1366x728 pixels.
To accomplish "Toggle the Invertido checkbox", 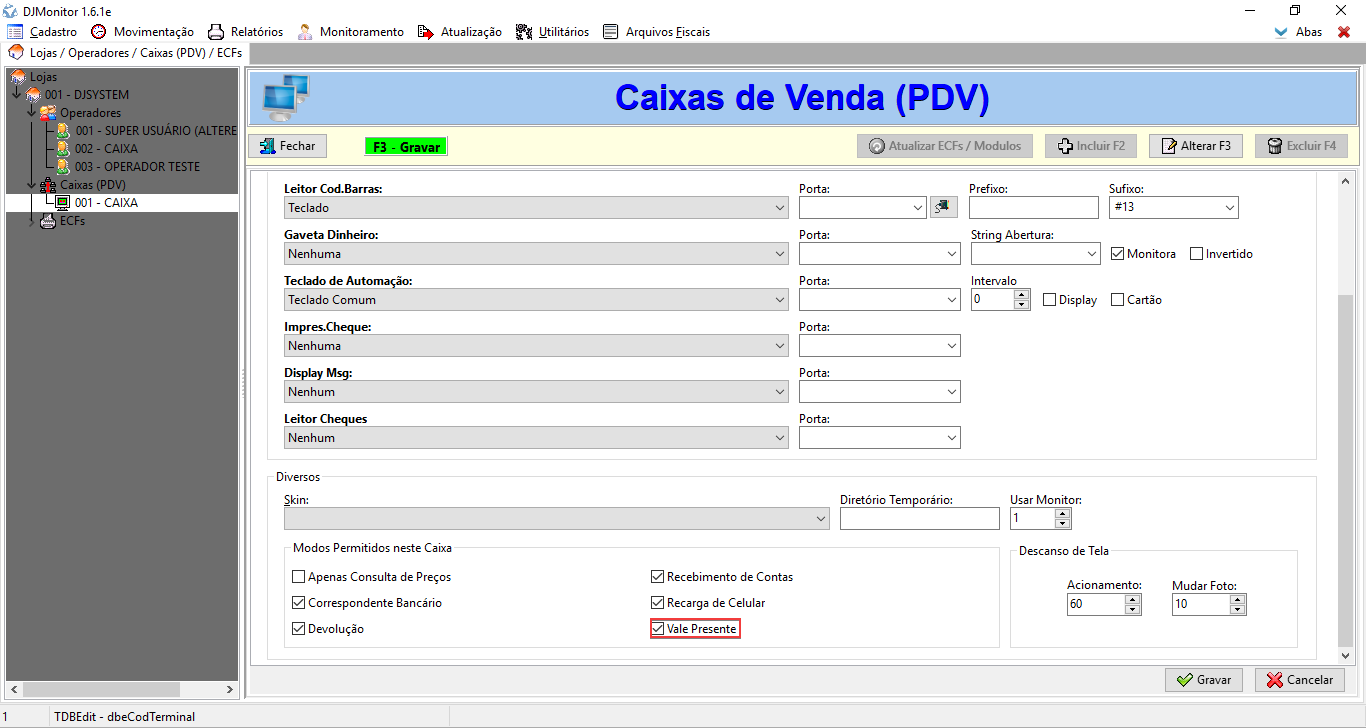I will 1197,254.
